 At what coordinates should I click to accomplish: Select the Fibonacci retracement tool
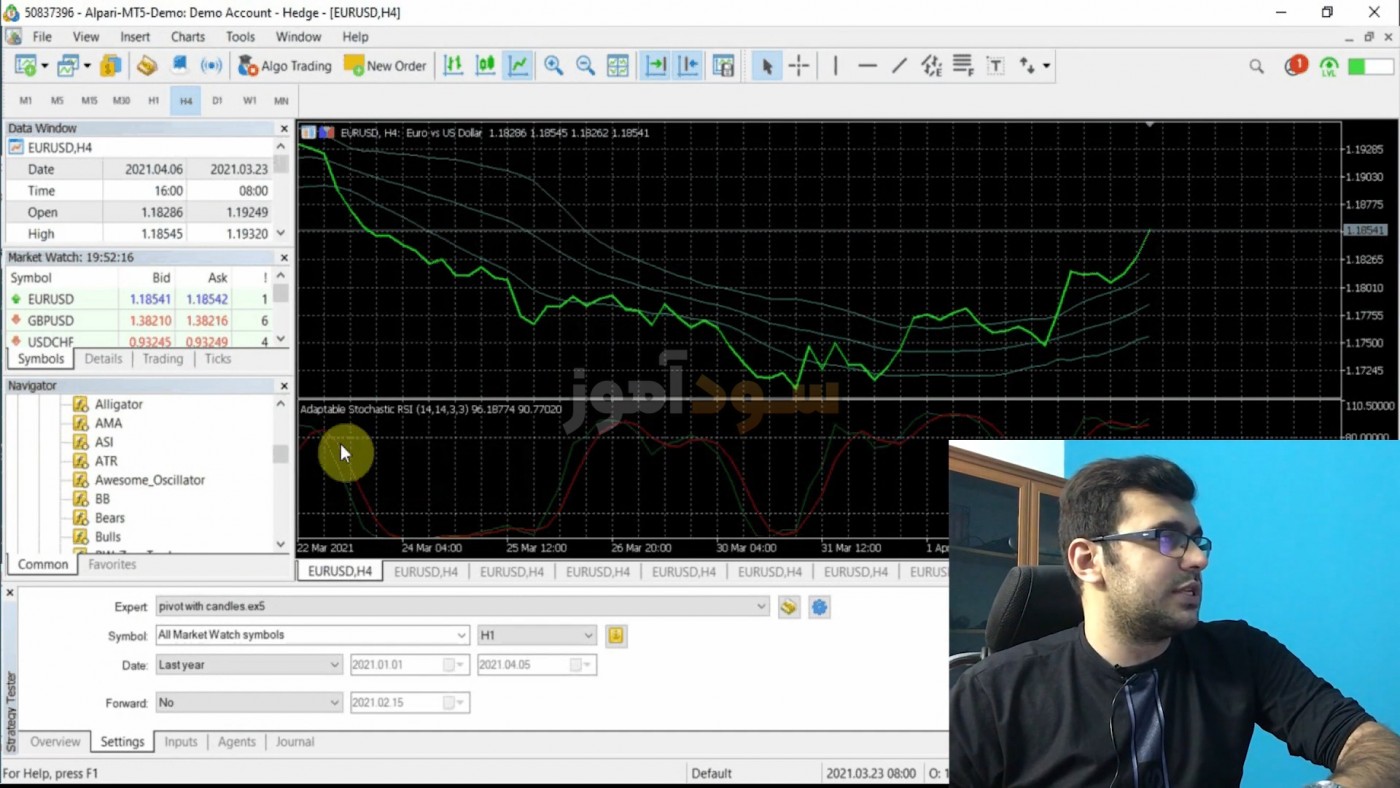(963, 66)
